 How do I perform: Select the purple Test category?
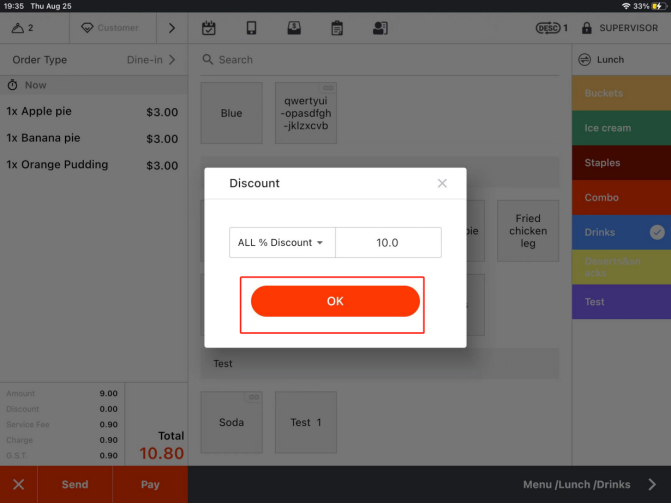(x=620, y=302)
